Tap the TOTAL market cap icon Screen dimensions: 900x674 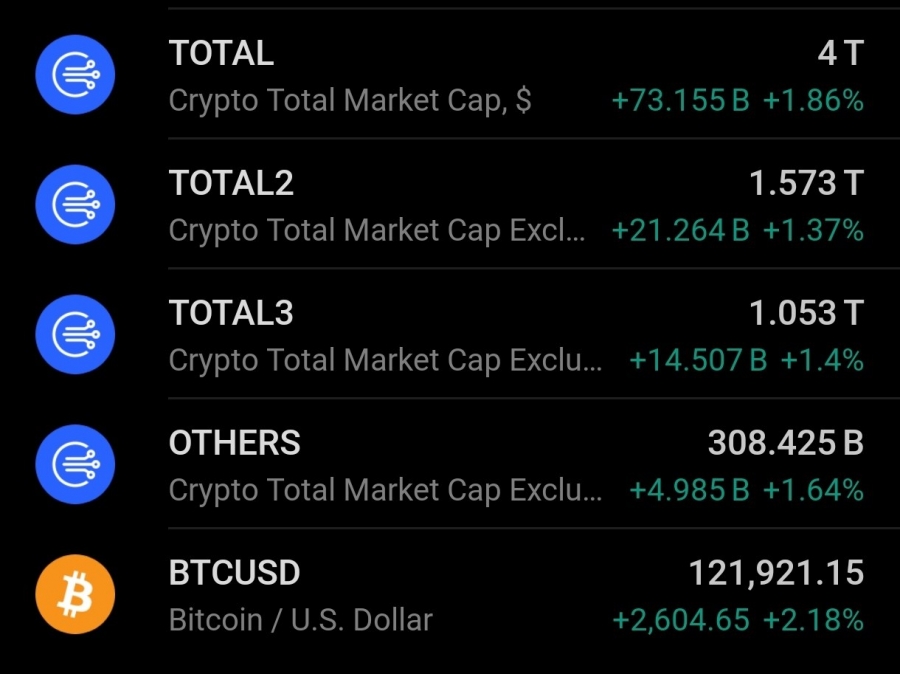(75, 75)
